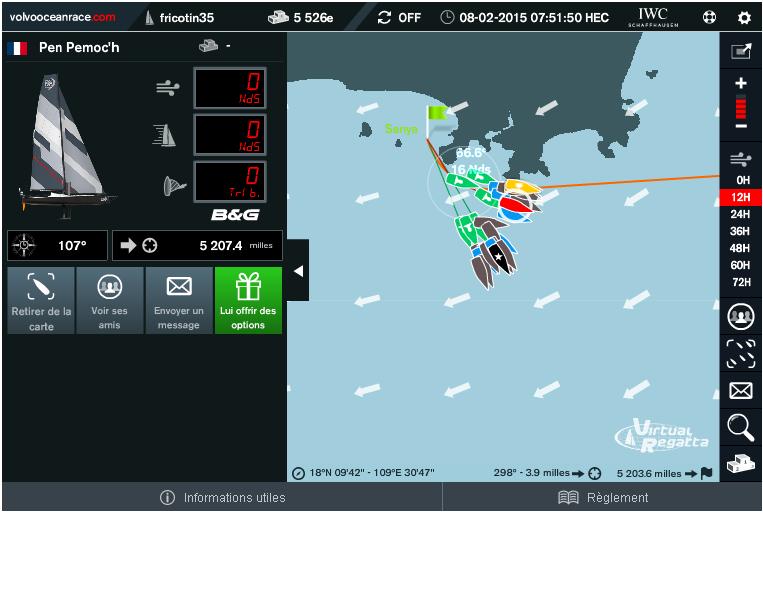Open ranking 5 526e in header
Image resolution: width=763 pixels, height=599 pixels.
tap(301, 18)
